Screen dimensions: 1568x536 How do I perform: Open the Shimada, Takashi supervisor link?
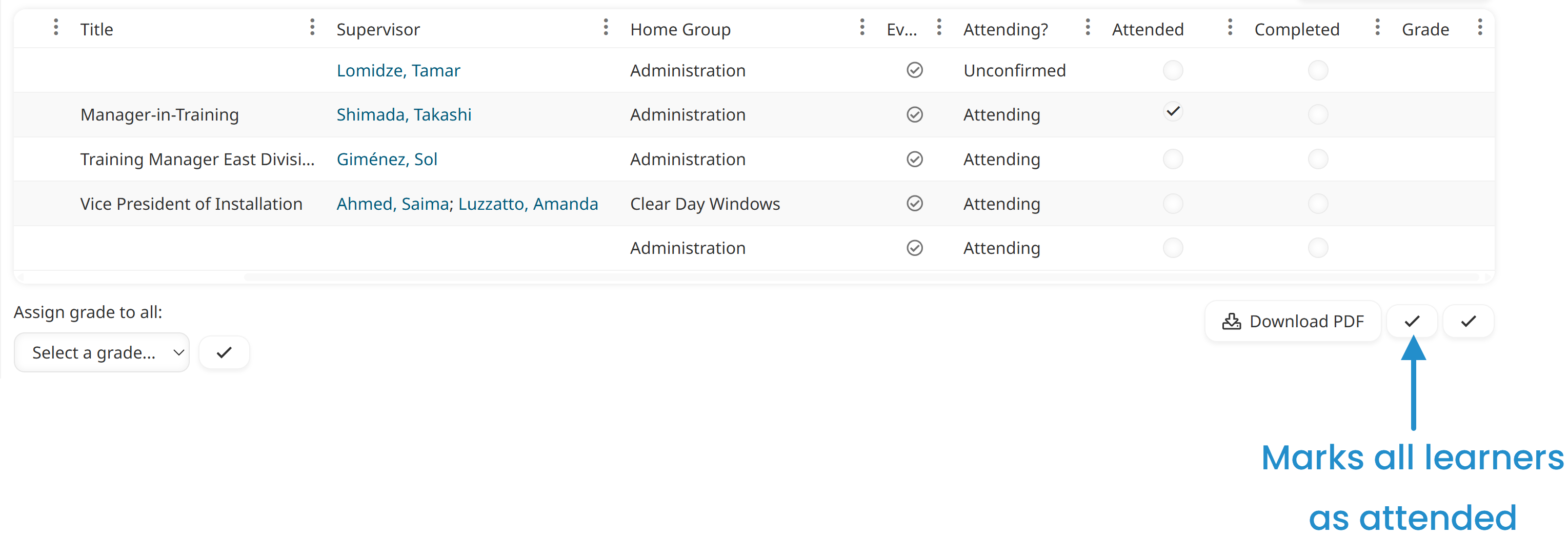[404, 114]
